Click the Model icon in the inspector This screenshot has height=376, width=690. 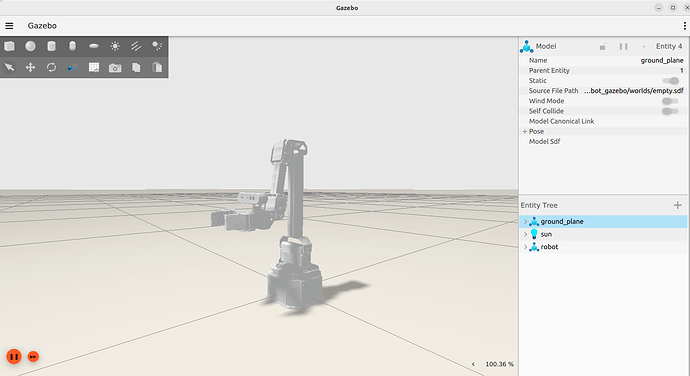(526, 46)
